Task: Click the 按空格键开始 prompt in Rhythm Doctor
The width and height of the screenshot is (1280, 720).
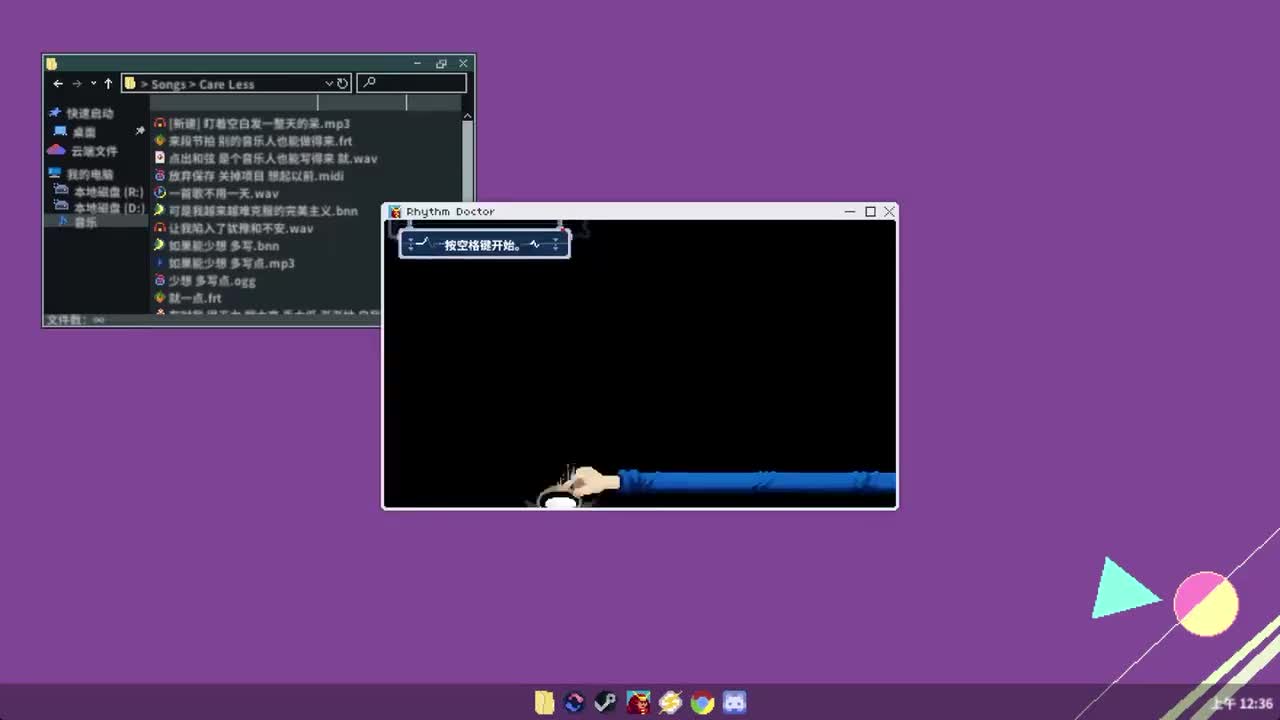Action: pyautogui.click(x=484, y=244)
